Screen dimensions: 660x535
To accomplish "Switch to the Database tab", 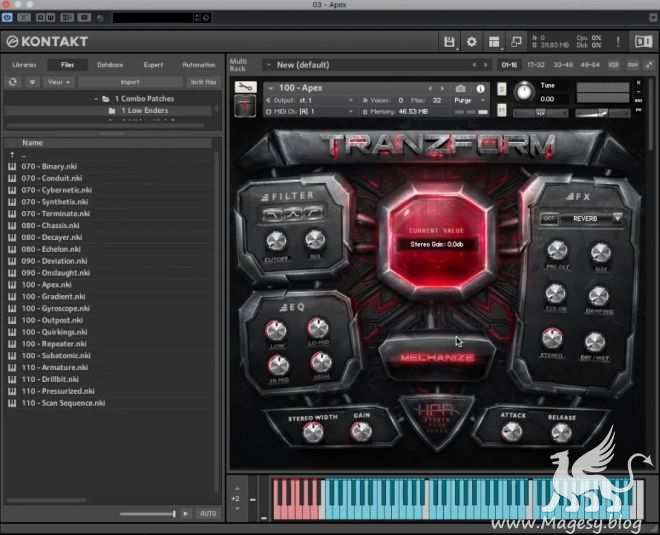I will 110,65.
